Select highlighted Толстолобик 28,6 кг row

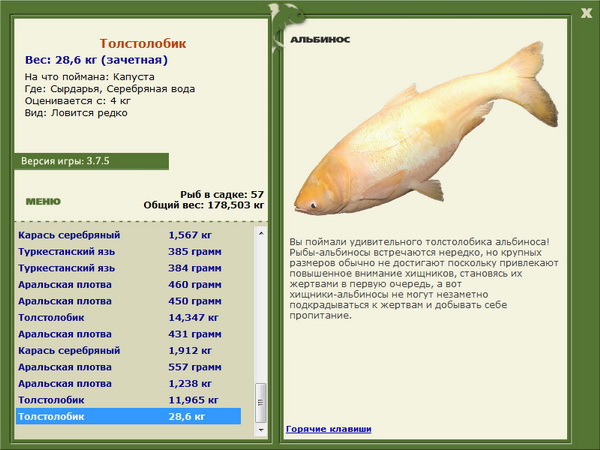click(x=129, y=416)
